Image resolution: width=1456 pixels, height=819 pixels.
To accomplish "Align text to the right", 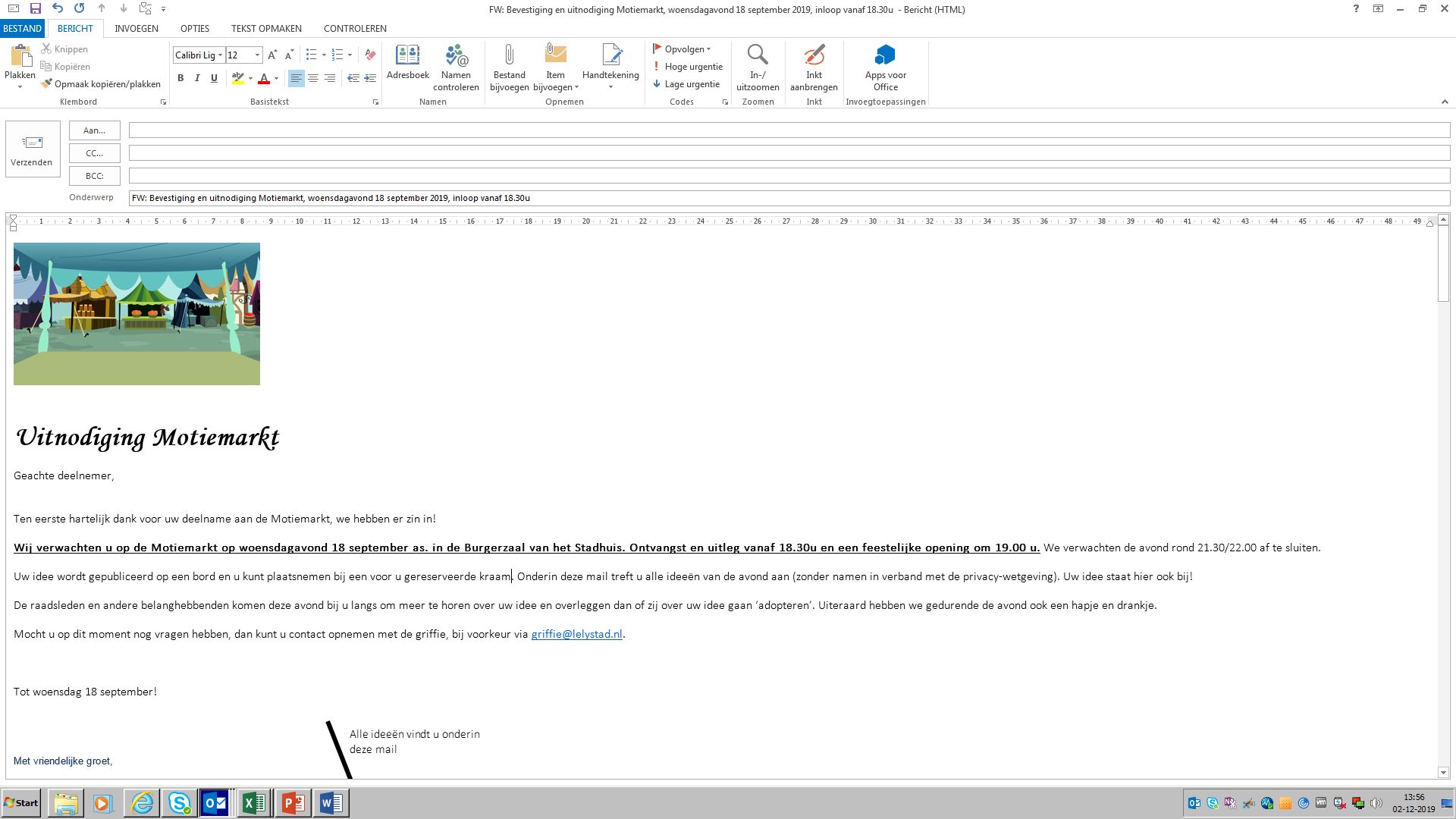I will click(330, 78).
